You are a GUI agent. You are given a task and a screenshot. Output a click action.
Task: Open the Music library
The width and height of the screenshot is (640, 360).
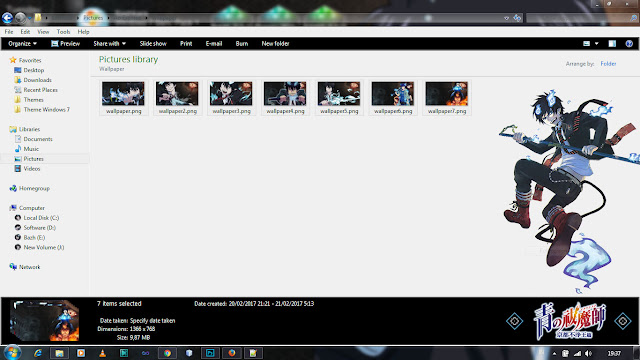(27, 149)
